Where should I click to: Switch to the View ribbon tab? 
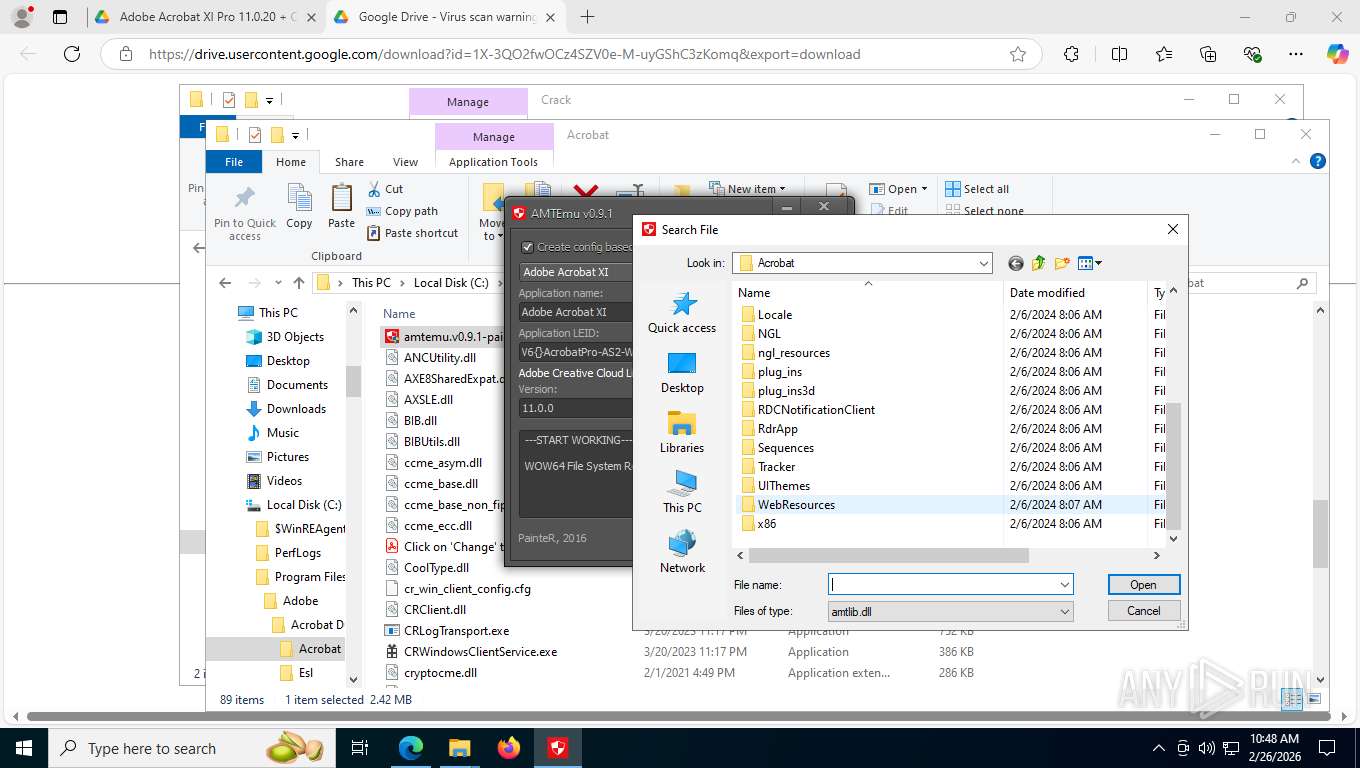point(405,162)
